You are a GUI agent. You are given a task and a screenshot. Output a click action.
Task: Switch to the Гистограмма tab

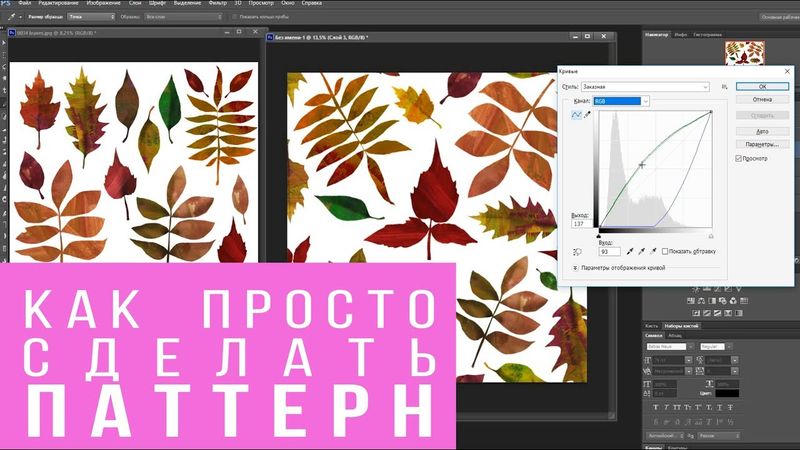point(707,35)
